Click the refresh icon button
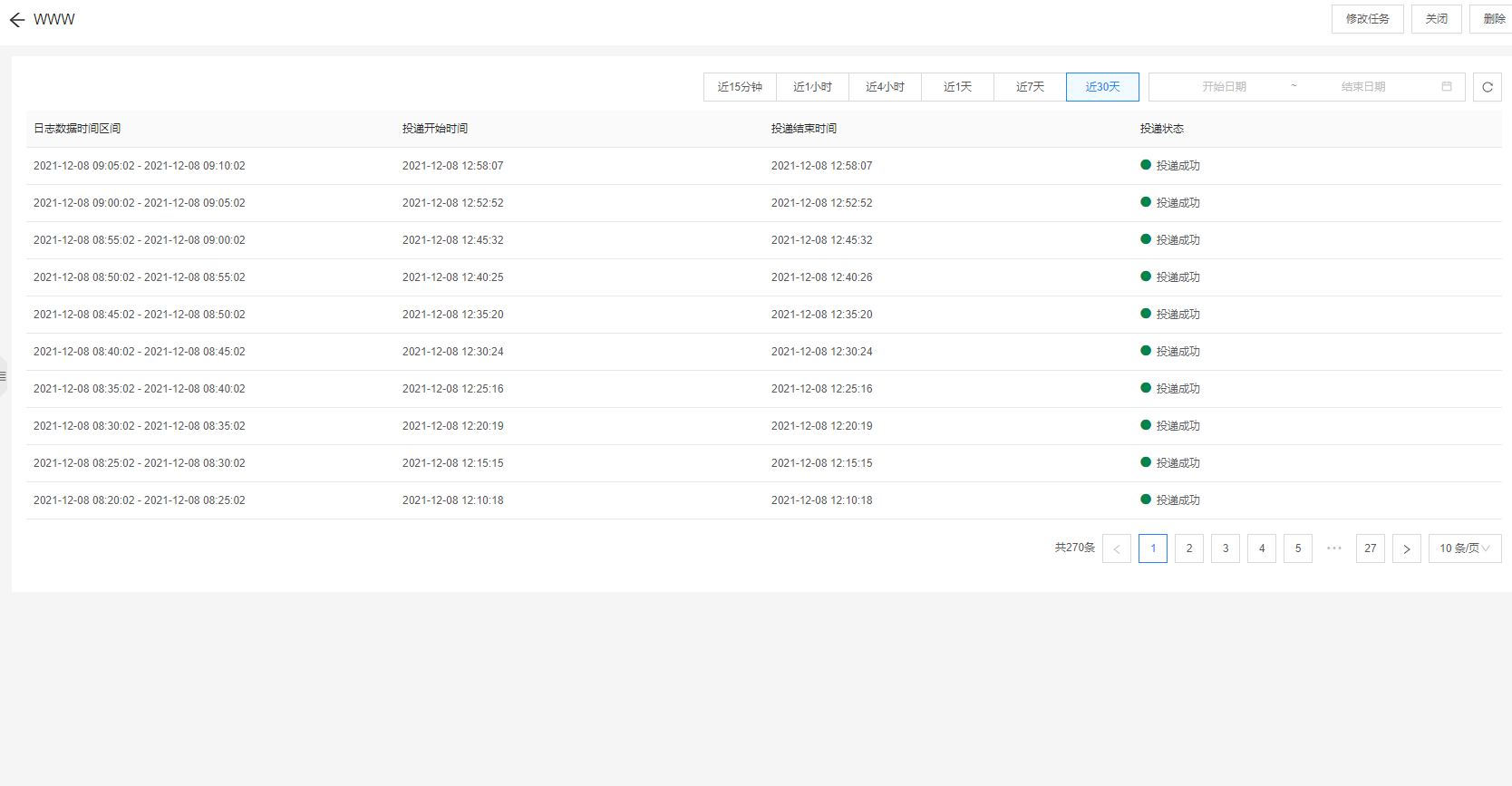This screenshot has height=786, width=1512. (x=1487, y=87)
